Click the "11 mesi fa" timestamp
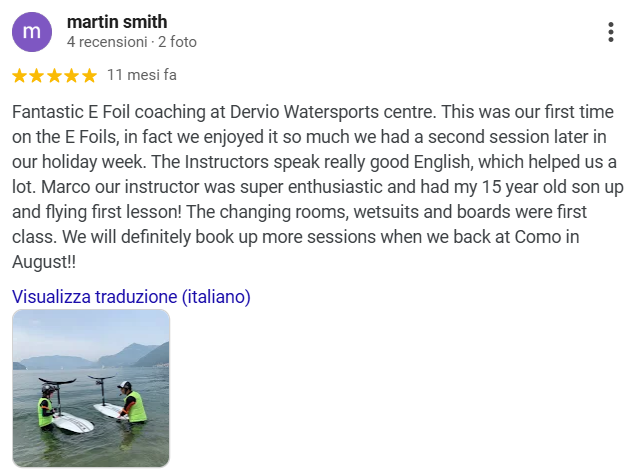The height and width of the screenshot is (472, 627). point(142,75)
